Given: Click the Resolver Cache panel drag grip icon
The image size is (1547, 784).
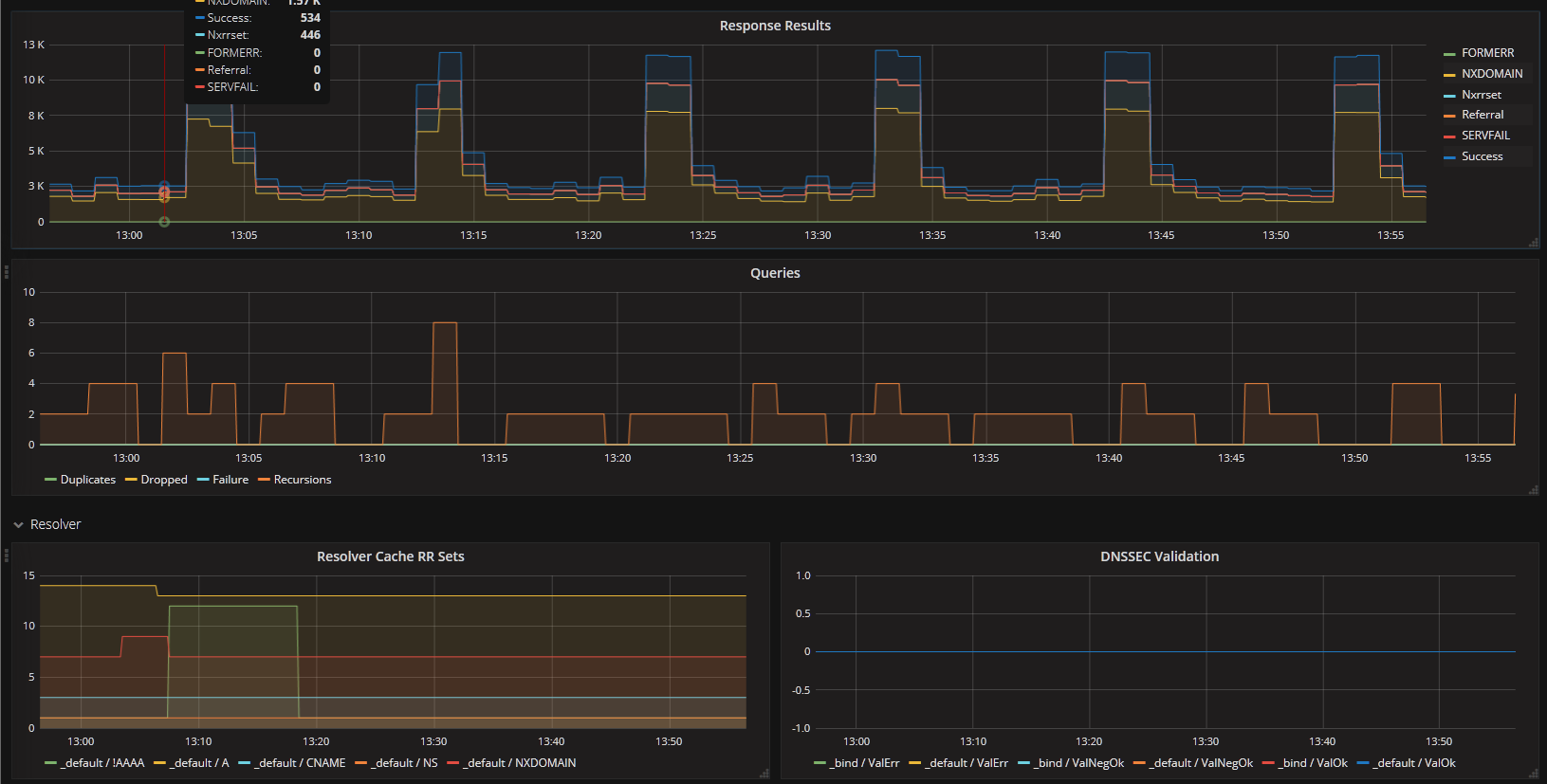Looking at the screenshot, I should [x=7, y=556].
